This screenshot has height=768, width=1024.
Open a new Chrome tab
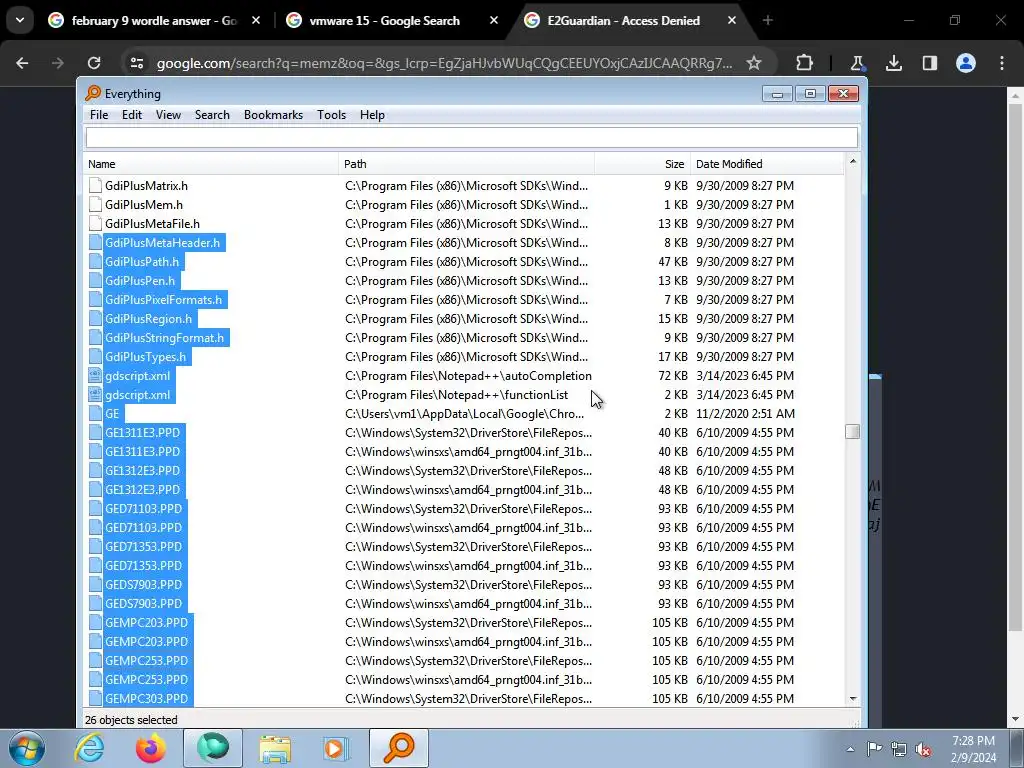click(767, 21)
